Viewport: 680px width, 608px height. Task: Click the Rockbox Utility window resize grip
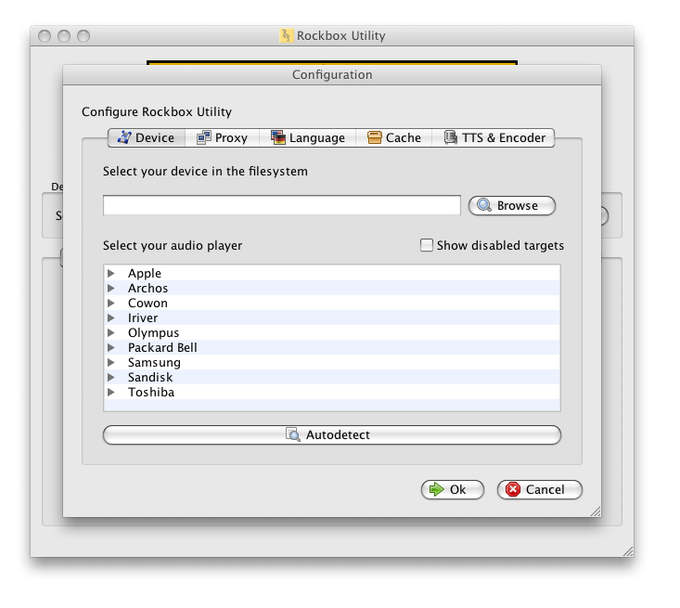(x=628, y=551)
